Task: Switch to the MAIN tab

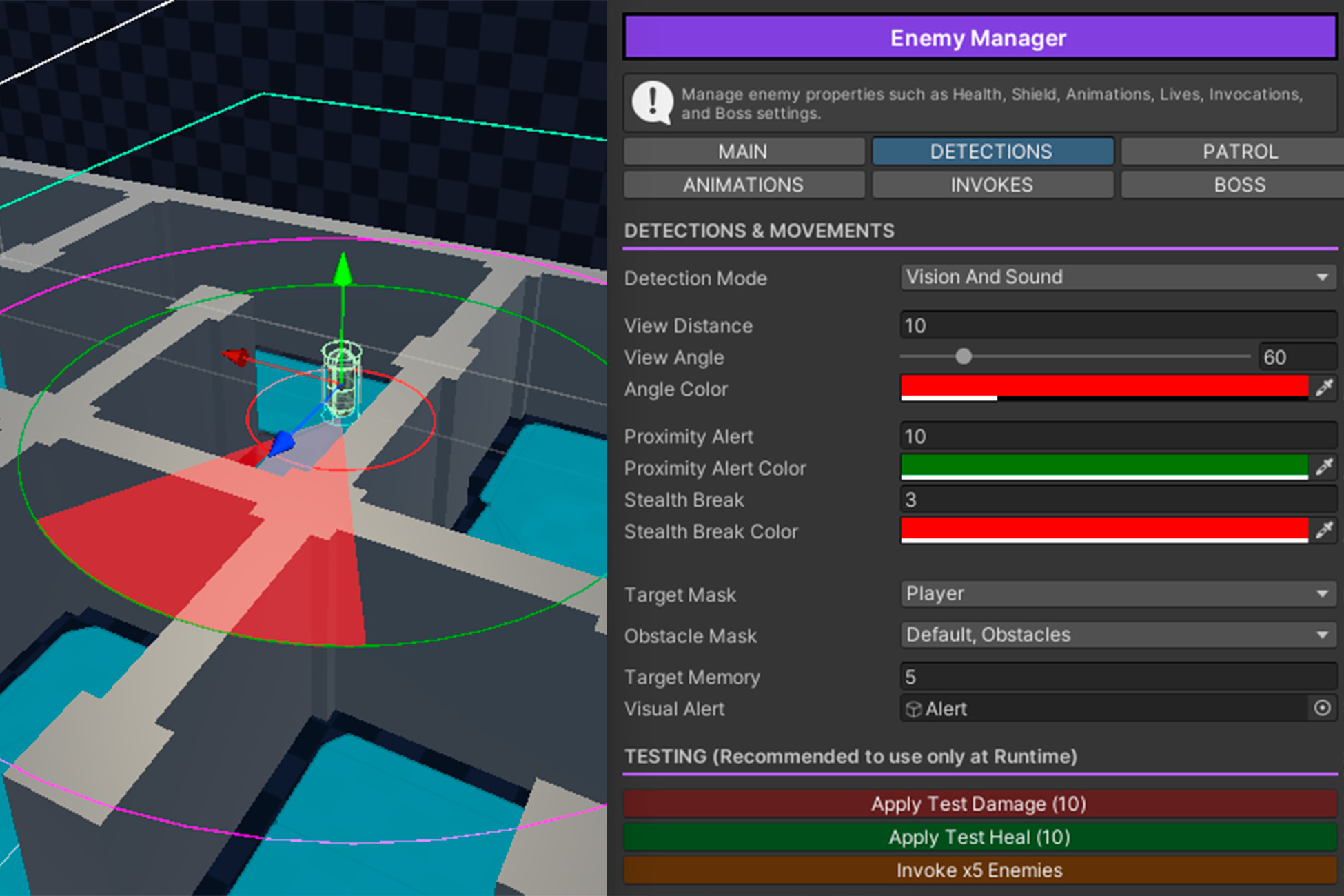Action: 743,151
